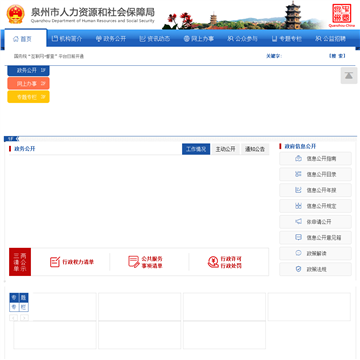Switch to the 通知公告 tab
360x360 pixels.
(x=255, y=149)
